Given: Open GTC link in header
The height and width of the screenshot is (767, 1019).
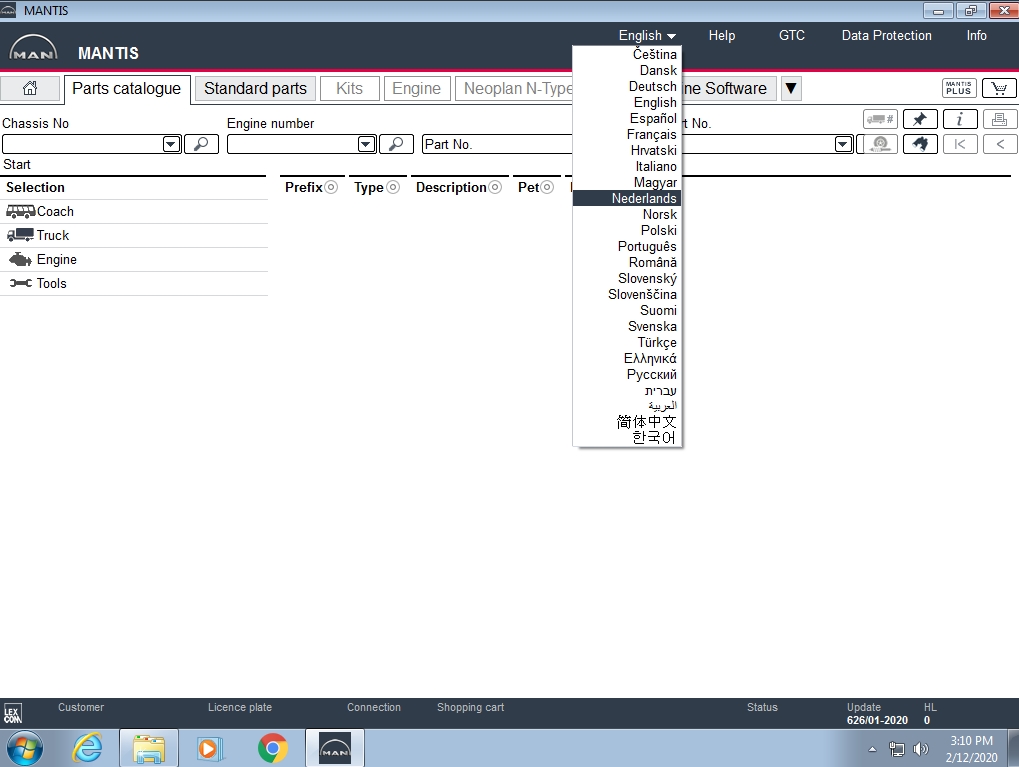Looking at the screenshot, I should pyautogui.click(x=792, y=36).
